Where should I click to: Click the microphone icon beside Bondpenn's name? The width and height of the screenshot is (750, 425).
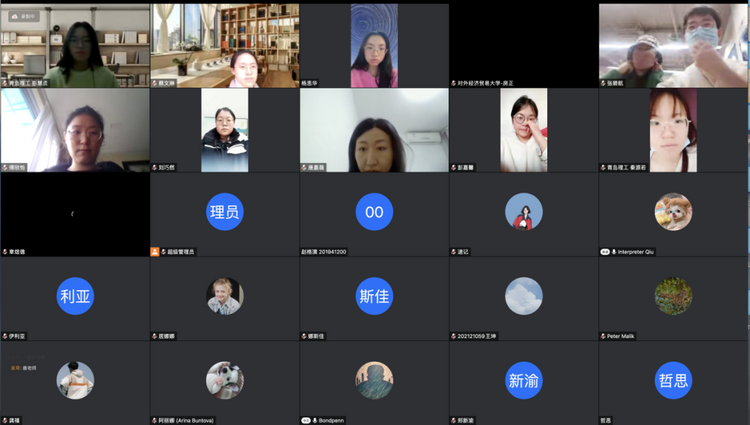pyautogui.click(x=316, y=420)
